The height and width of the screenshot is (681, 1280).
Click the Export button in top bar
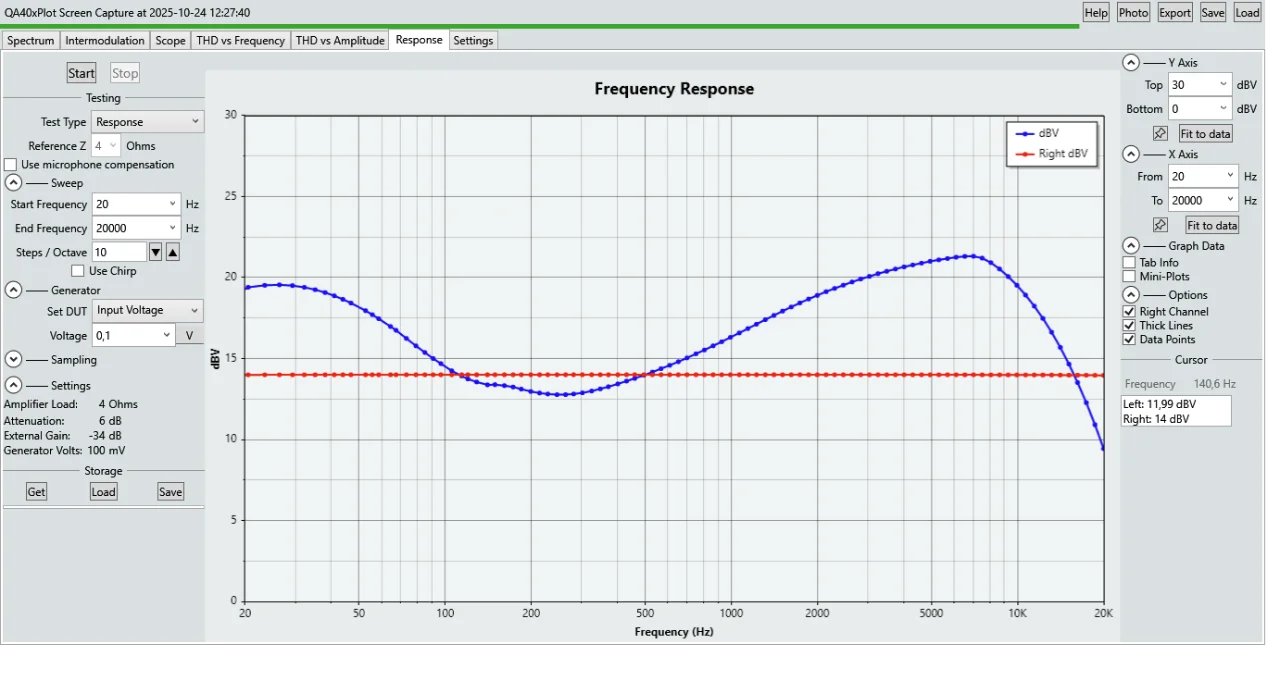(1174, 12)
